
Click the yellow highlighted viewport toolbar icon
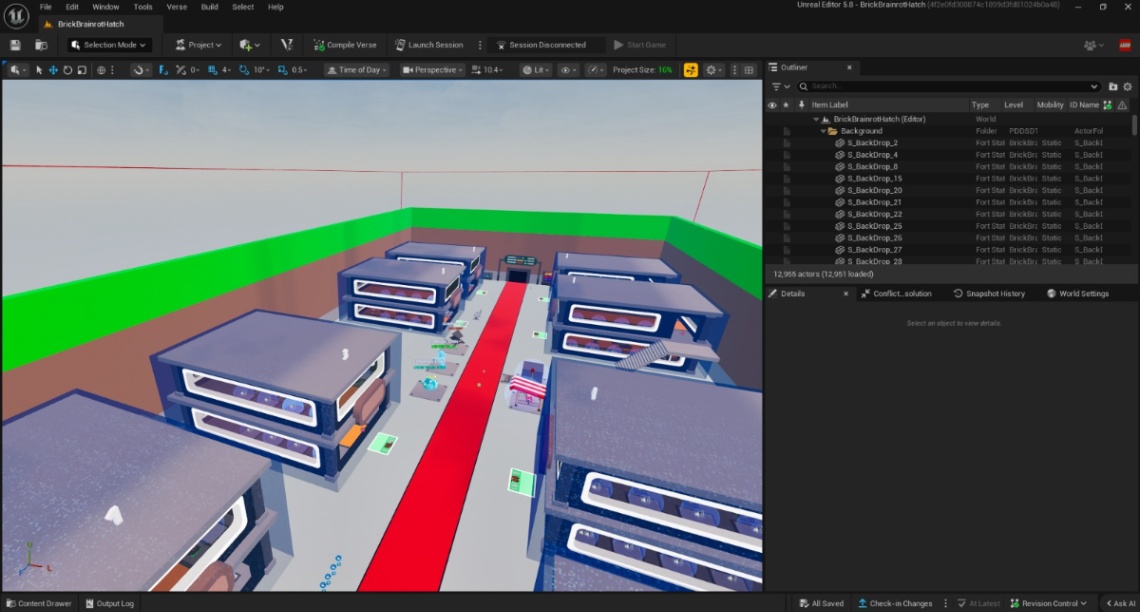[690, 70]
